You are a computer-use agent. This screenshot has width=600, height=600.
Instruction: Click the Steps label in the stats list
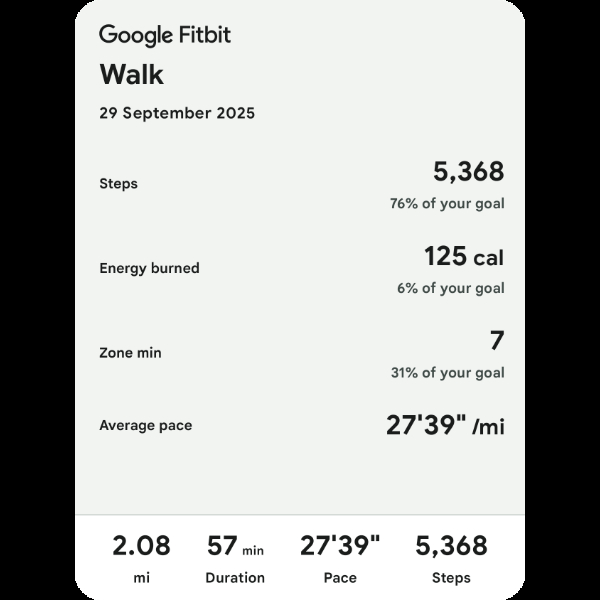(119, 184)
